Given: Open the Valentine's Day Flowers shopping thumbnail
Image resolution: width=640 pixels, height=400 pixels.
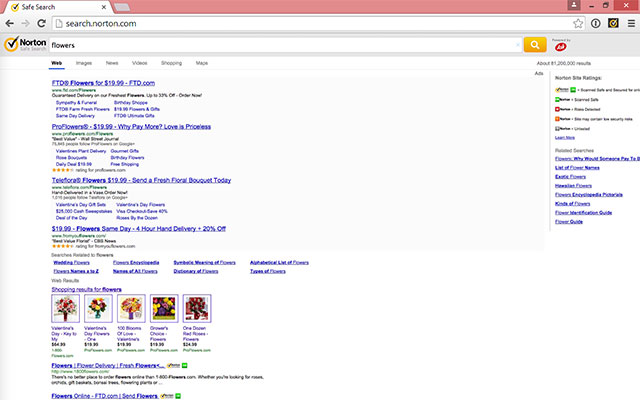Looking at the screenshot, I should [98, 308].
